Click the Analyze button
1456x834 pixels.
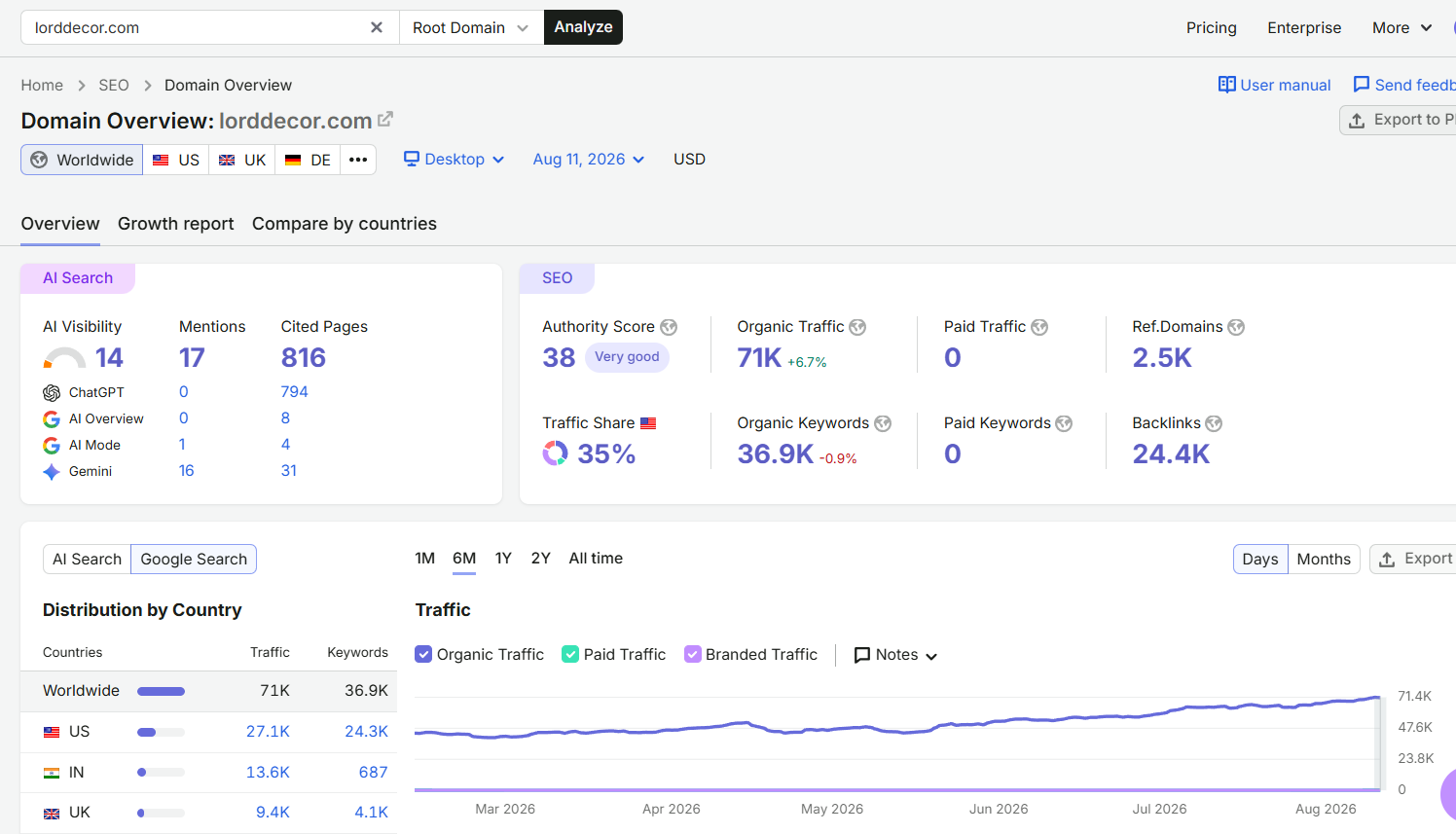[583, 27]
